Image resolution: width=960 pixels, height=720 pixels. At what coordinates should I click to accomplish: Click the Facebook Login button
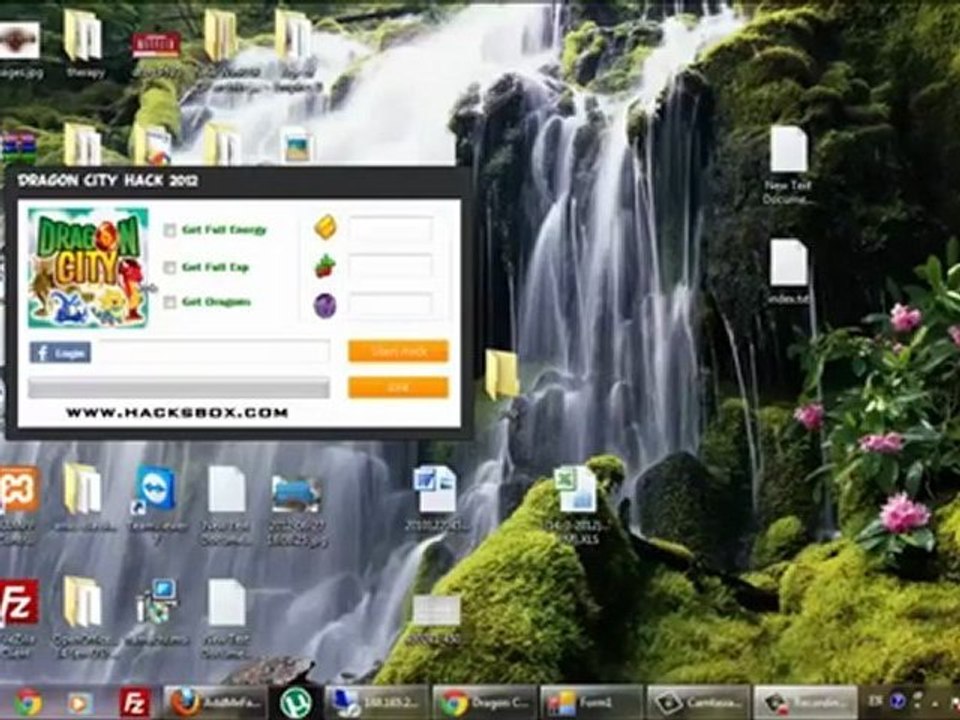pos(60,353)
